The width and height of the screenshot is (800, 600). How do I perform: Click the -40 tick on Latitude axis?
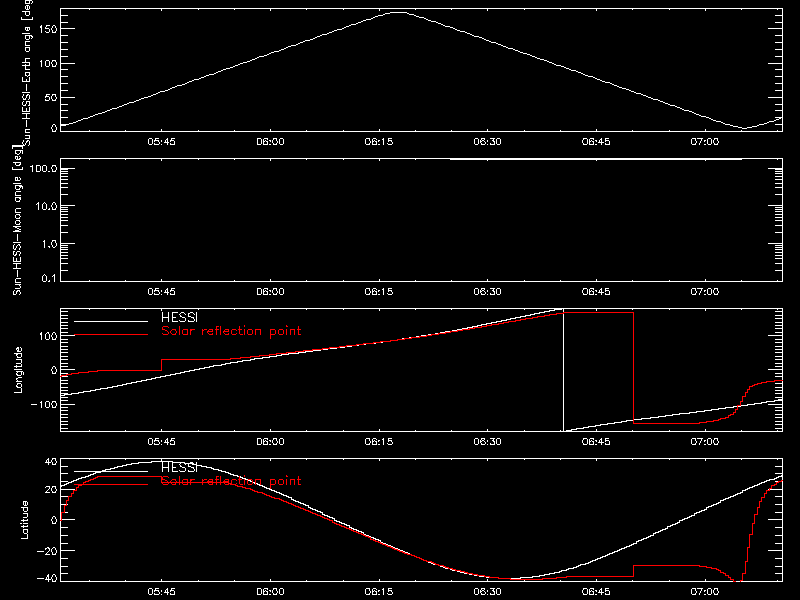pos(48,578)
